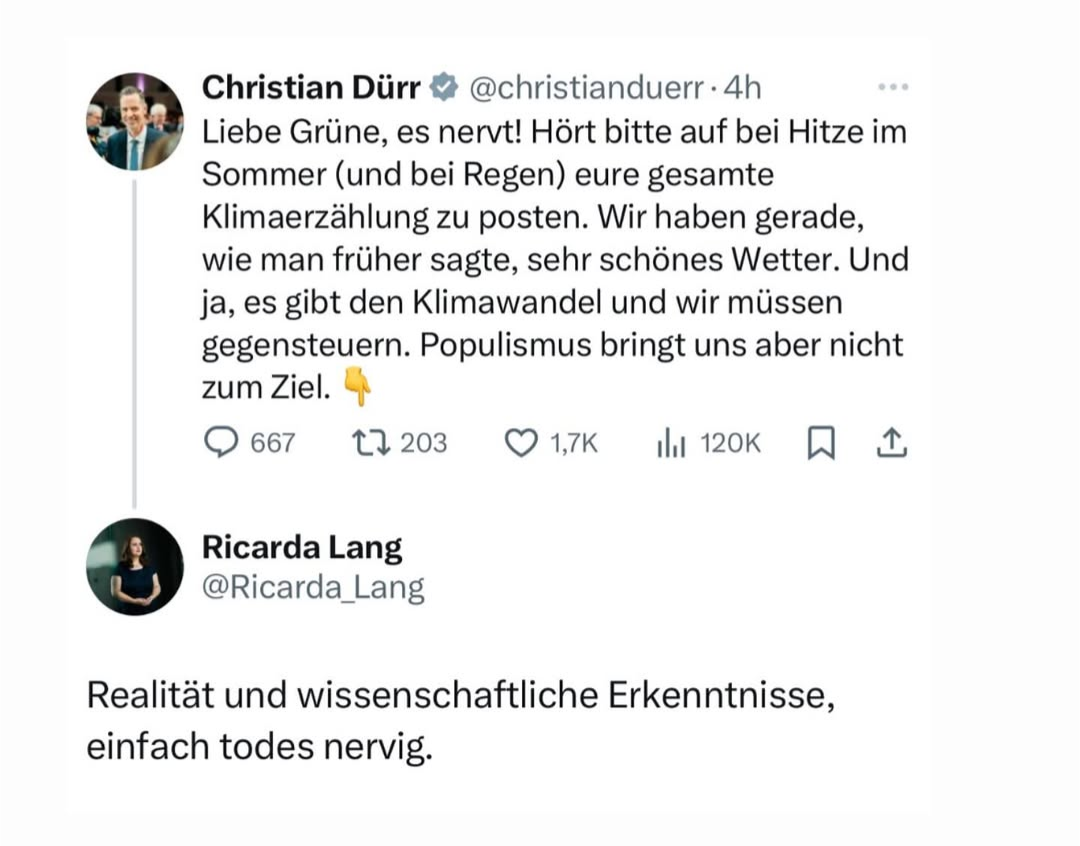Click the 203 retweet count
Screen dimensions: 1080x846
(x=424, y=442)
